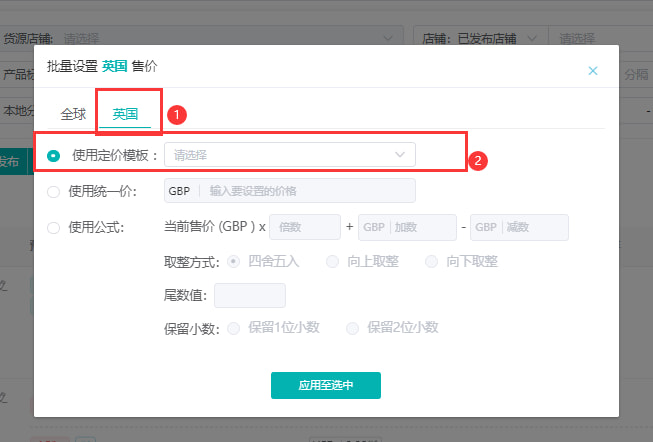Switch to the 英国 tab
The image size is (653, 442).
tap(125, 114)
